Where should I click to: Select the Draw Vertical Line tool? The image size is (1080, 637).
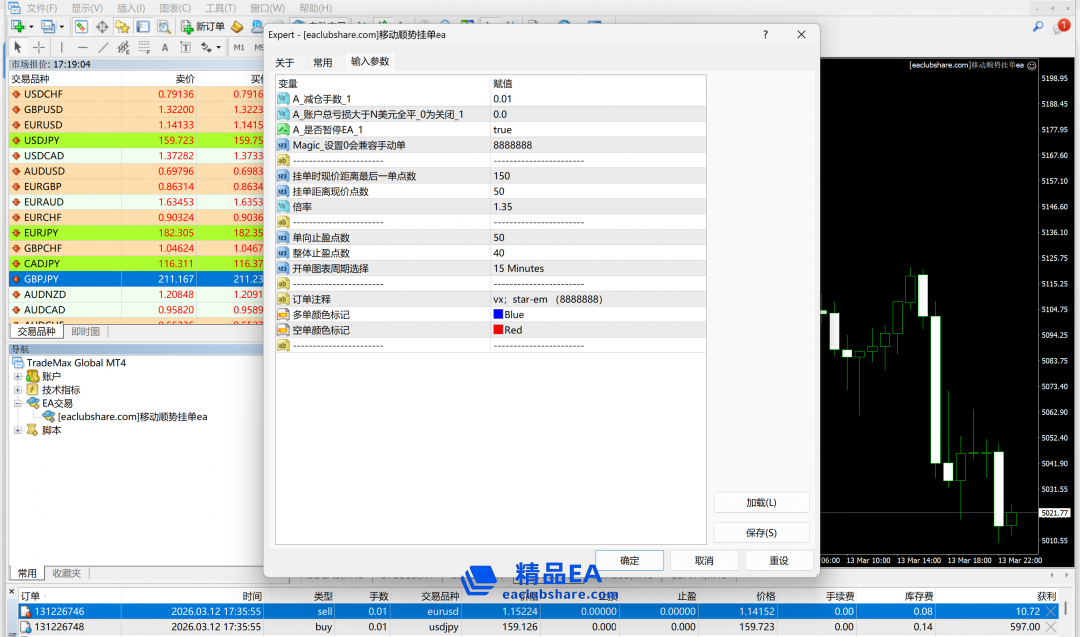point(62,47)
